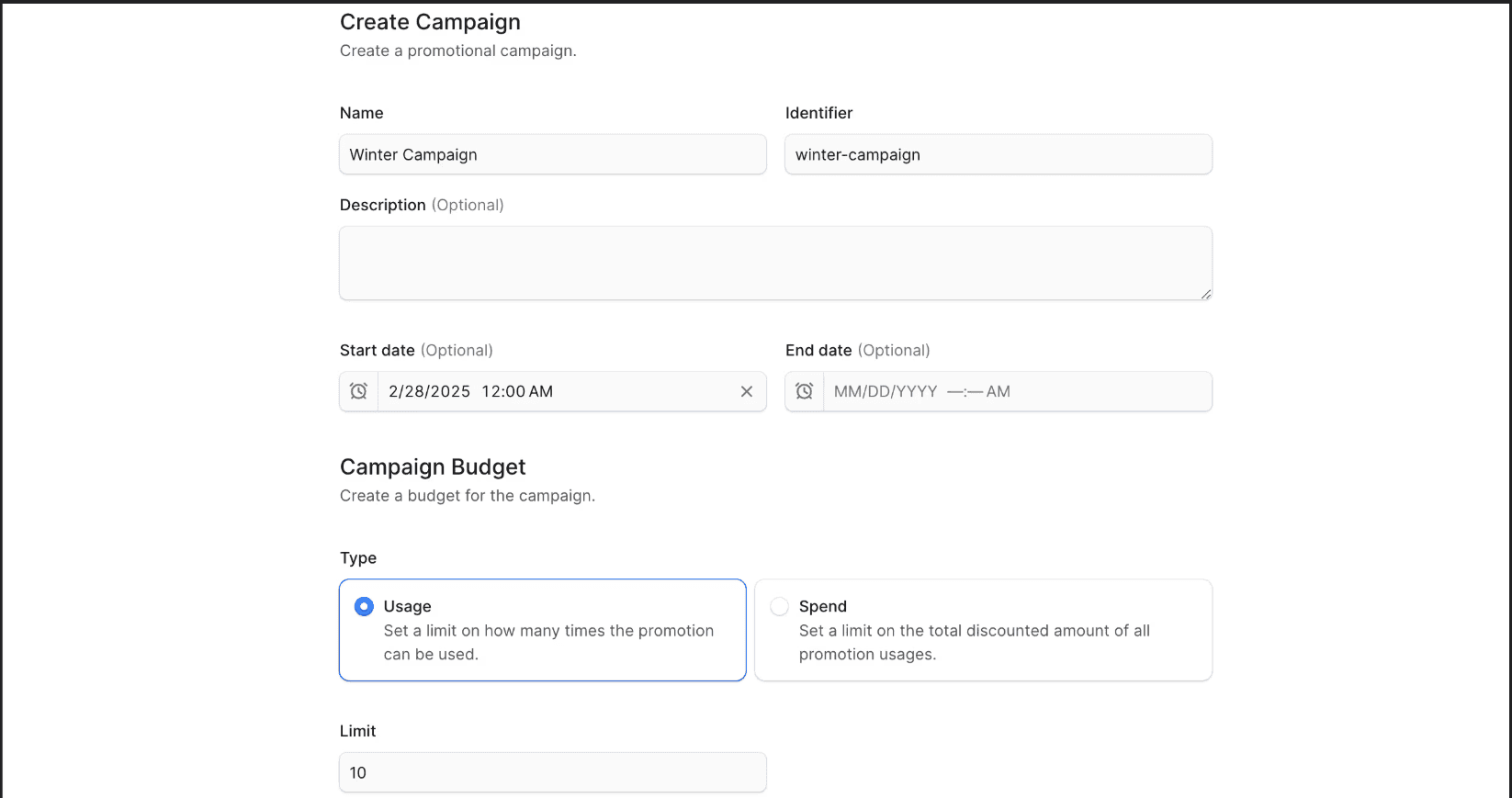Select the month segment in Start date
The image size is (1512, 798).
click(x=393, y=391)
